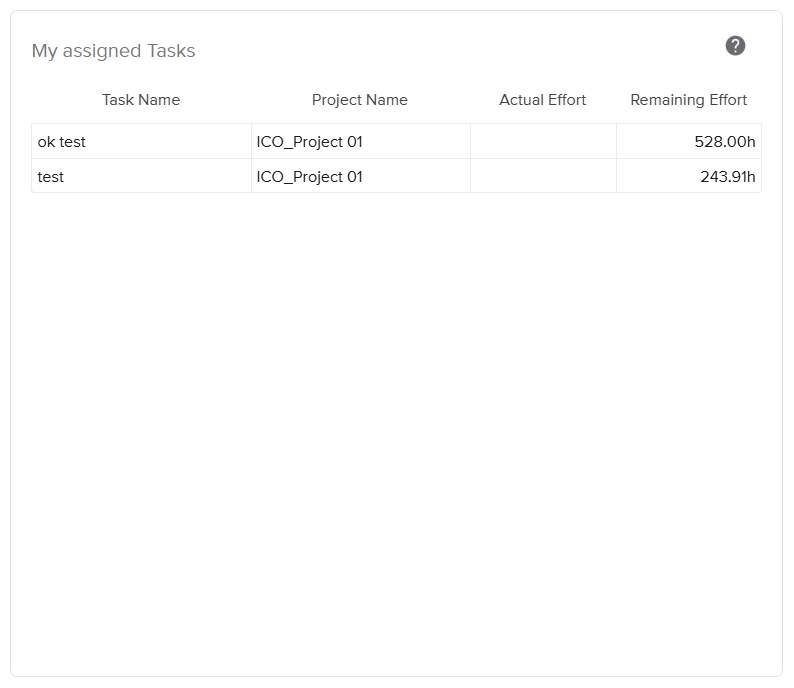
Task: Sort by the Task Name column header
Action: point(141,100)
